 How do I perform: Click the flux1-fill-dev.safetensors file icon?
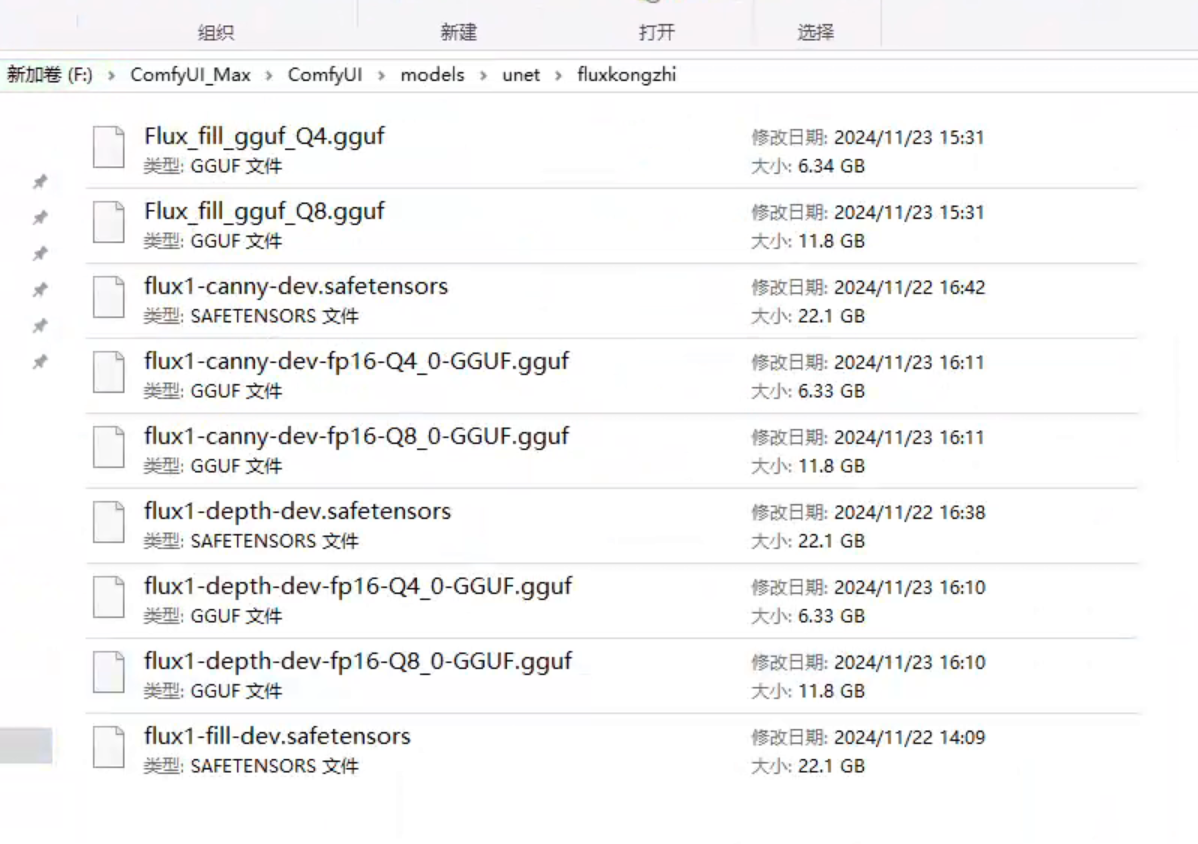pos(109,748)
